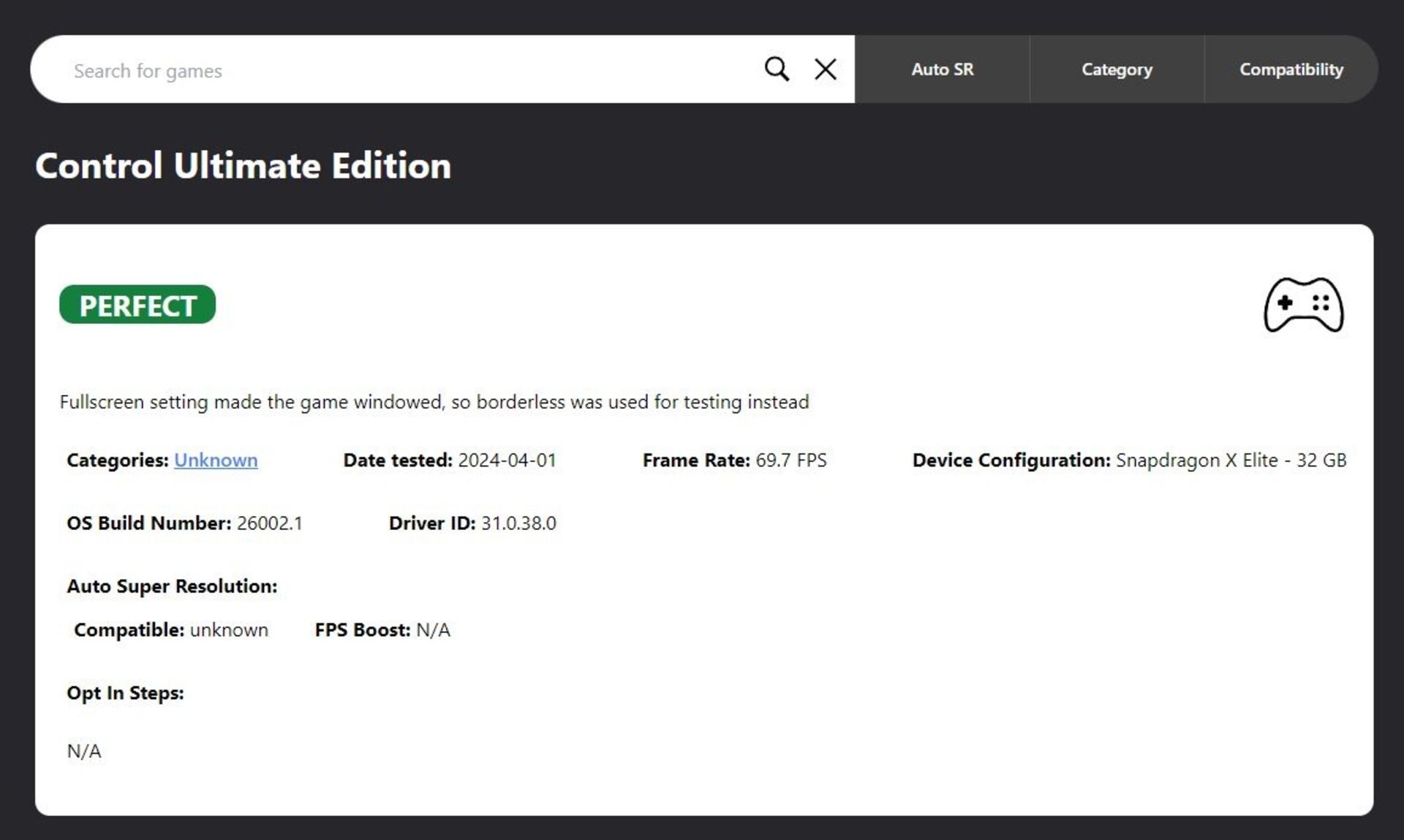Select the fullscreen setting note text
The width and height of the screenshot is (1404, 840).
tap(434, 402)
